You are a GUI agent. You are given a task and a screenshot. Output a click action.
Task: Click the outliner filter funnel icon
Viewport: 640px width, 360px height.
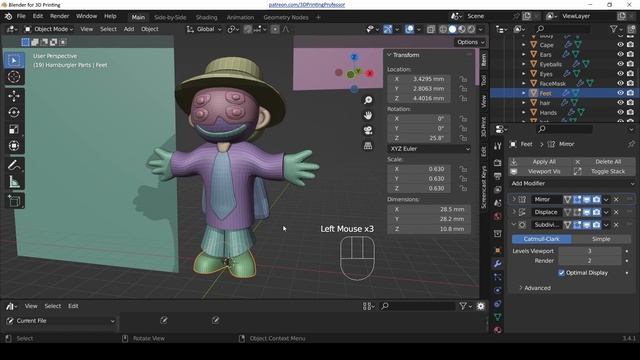[613, 29]
